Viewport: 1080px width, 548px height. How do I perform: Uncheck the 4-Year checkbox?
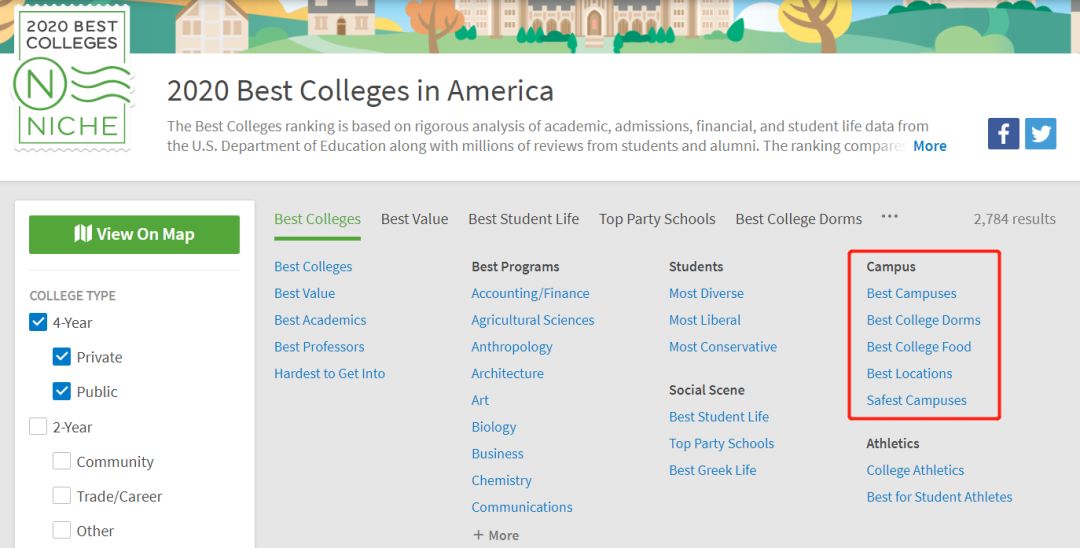point(39,322)
